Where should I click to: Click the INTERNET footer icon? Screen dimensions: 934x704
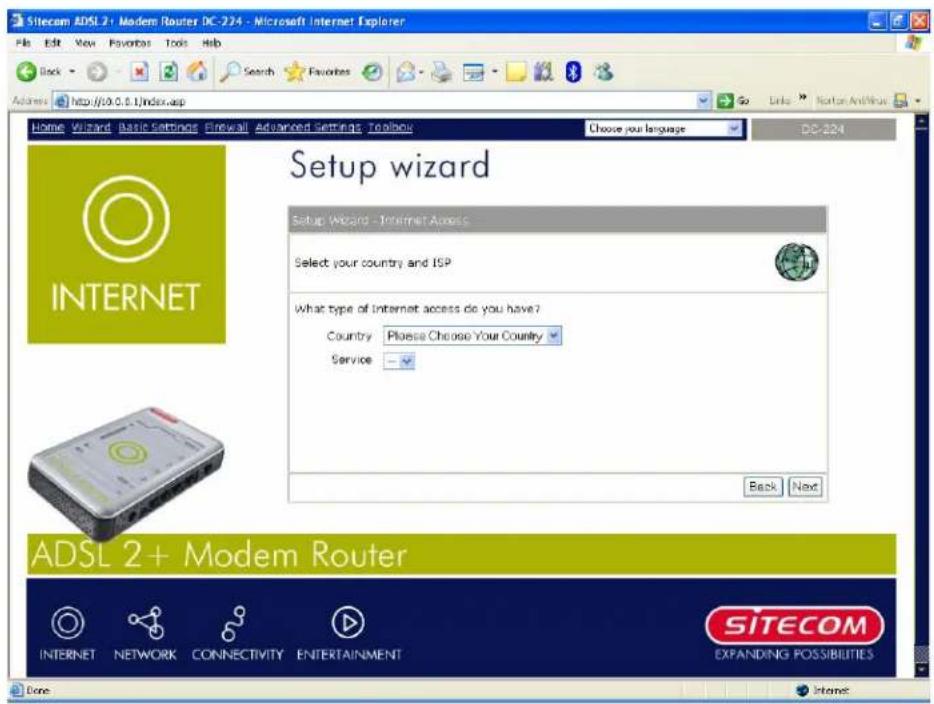[67, 633]
